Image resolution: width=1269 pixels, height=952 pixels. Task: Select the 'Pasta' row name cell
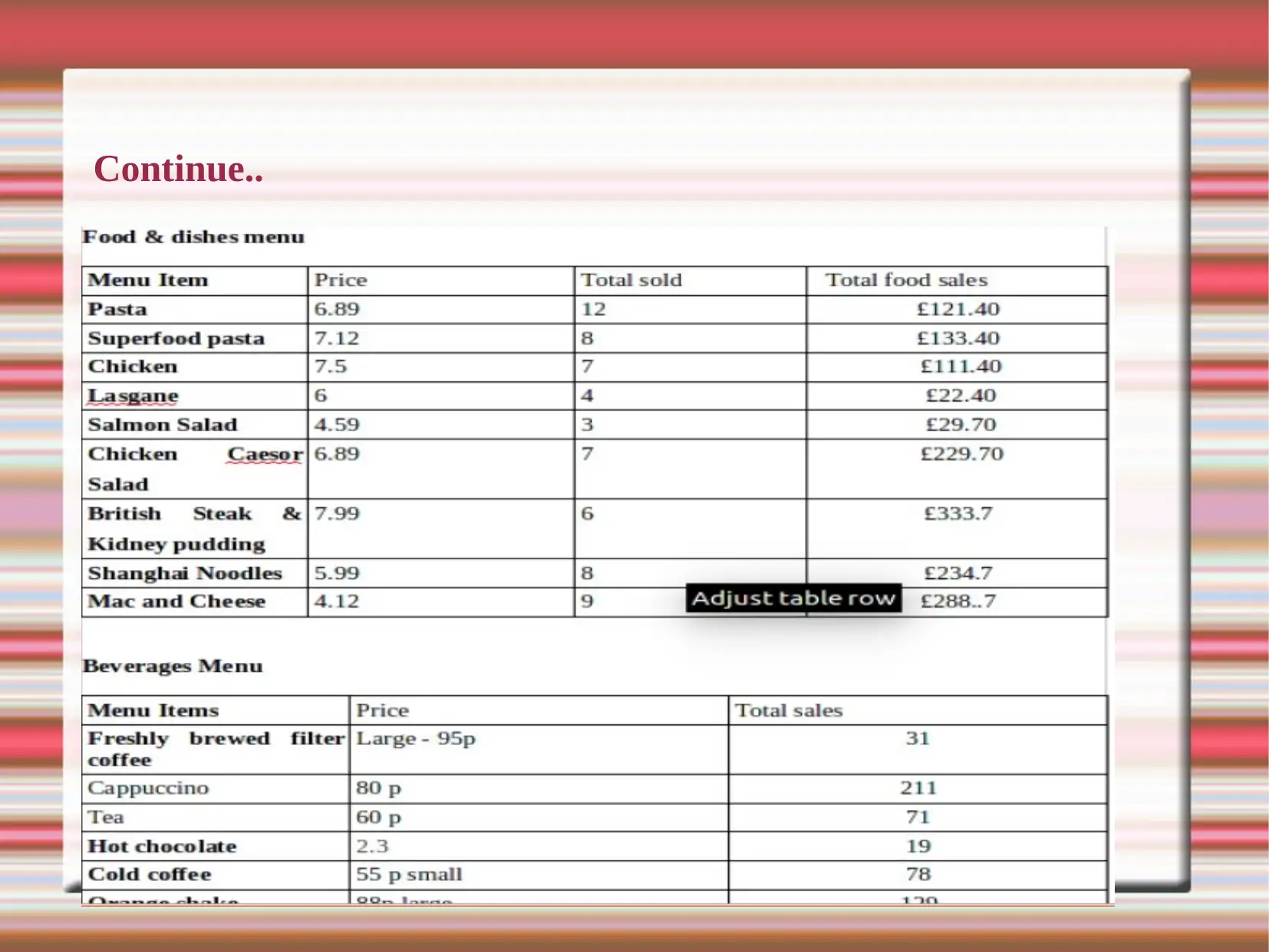tap(195, 310)
